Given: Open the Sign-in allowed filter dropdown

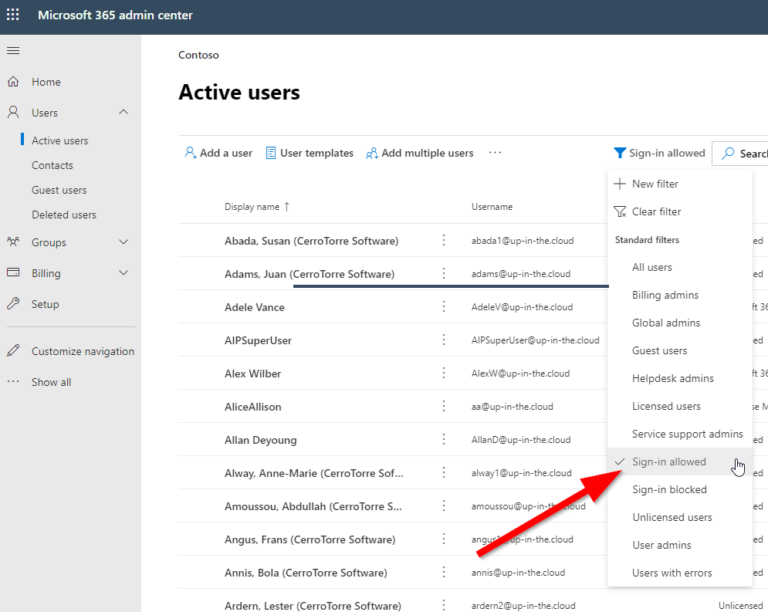Looking at the screenshot, I should [x=659, y=153].
